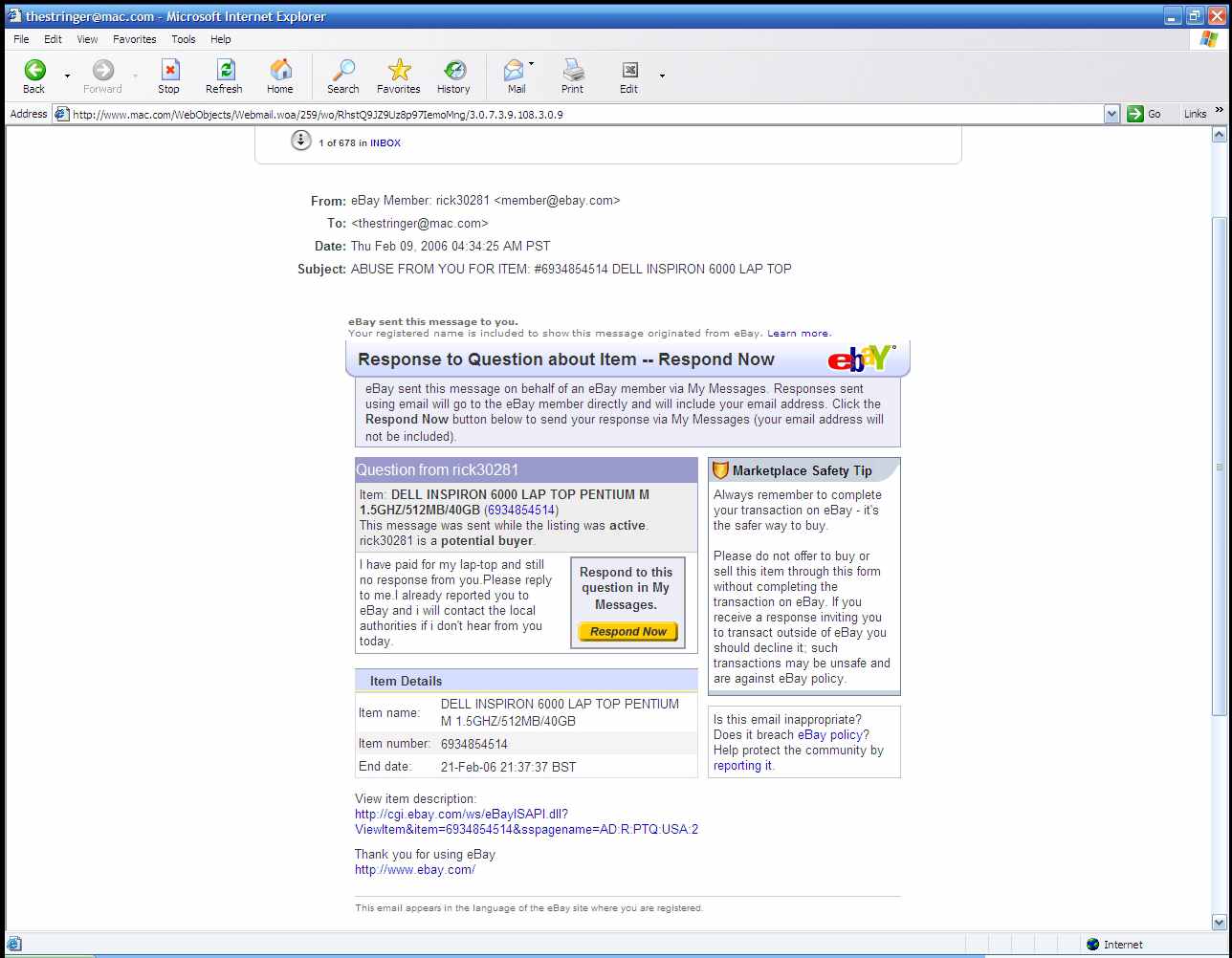
Task: Open the Back button history dropdown arrow
Action: click(x=67, y=76)
